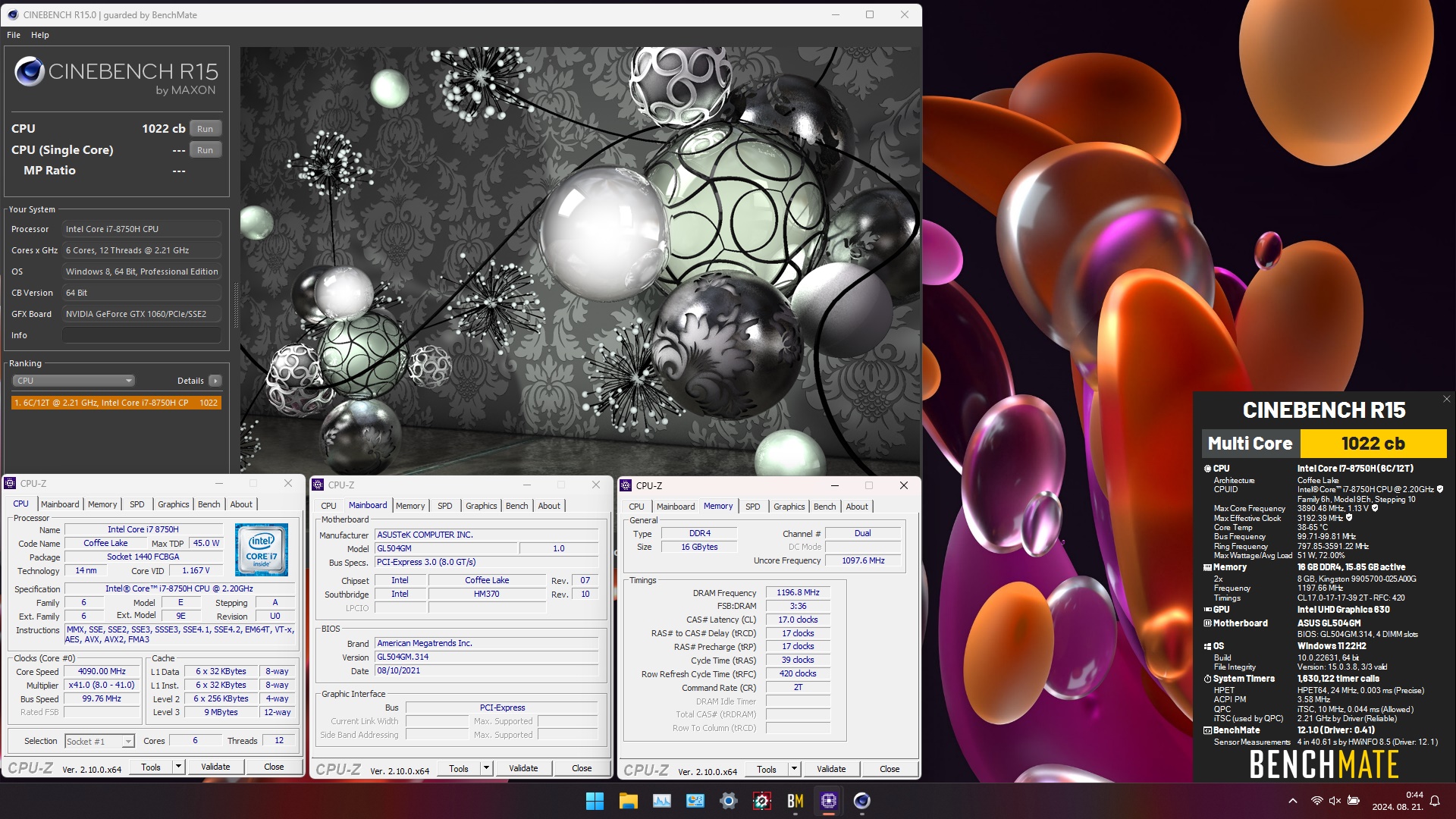Open the Socket #1 selection dropdown
1456x819 pixels.
pyautogui.click(x=99, y=741)
